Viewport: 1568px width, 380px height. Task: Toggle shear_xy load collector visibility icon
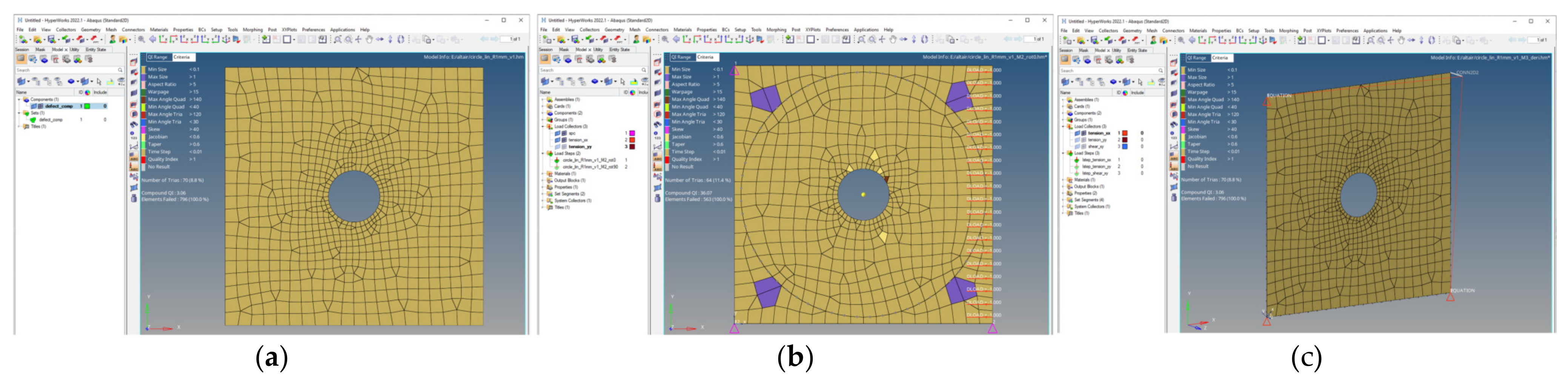[1078, 147]
